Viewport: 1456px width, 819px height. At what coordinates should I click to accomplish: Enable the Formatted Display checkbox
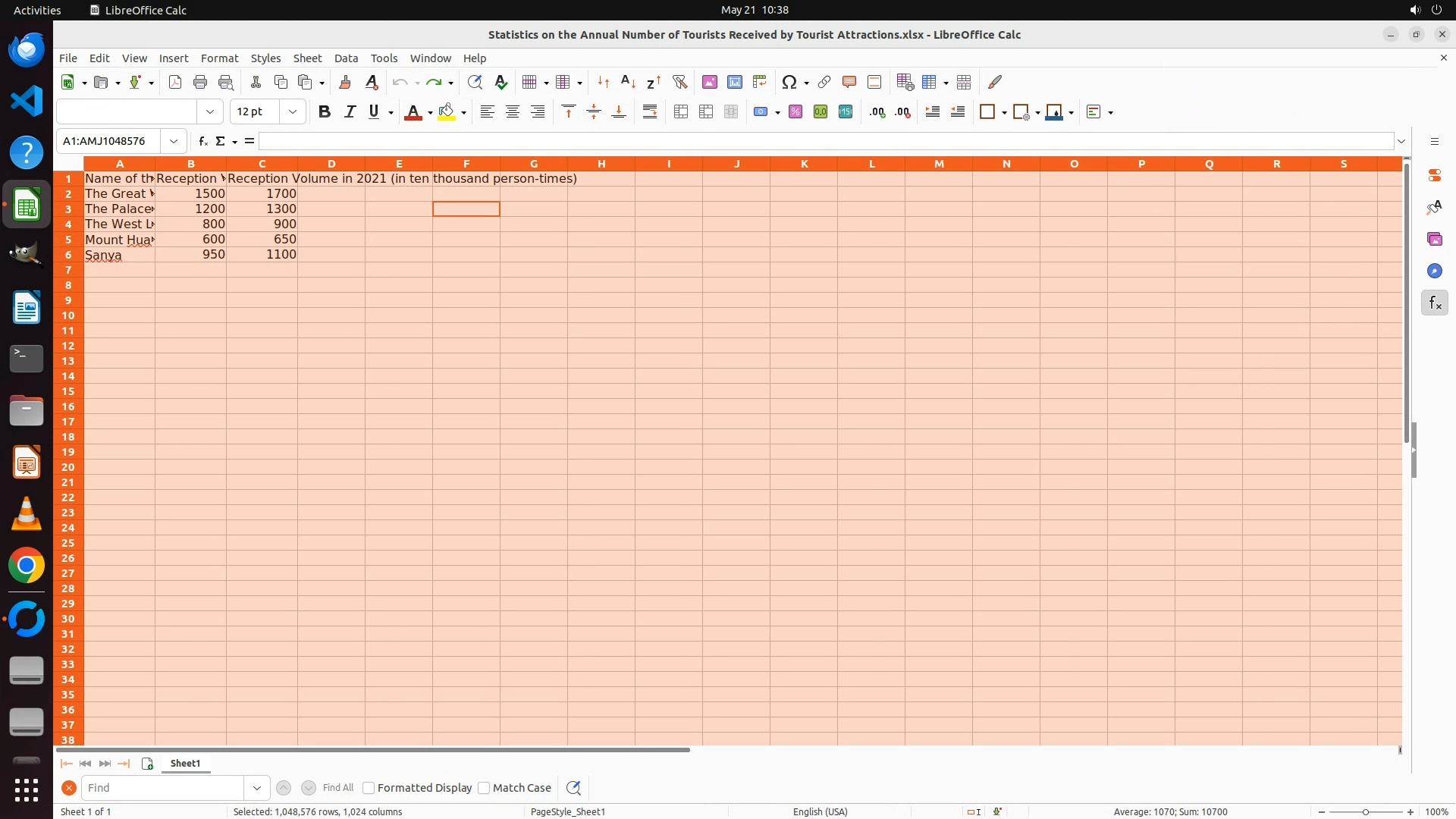click(369, 788)
